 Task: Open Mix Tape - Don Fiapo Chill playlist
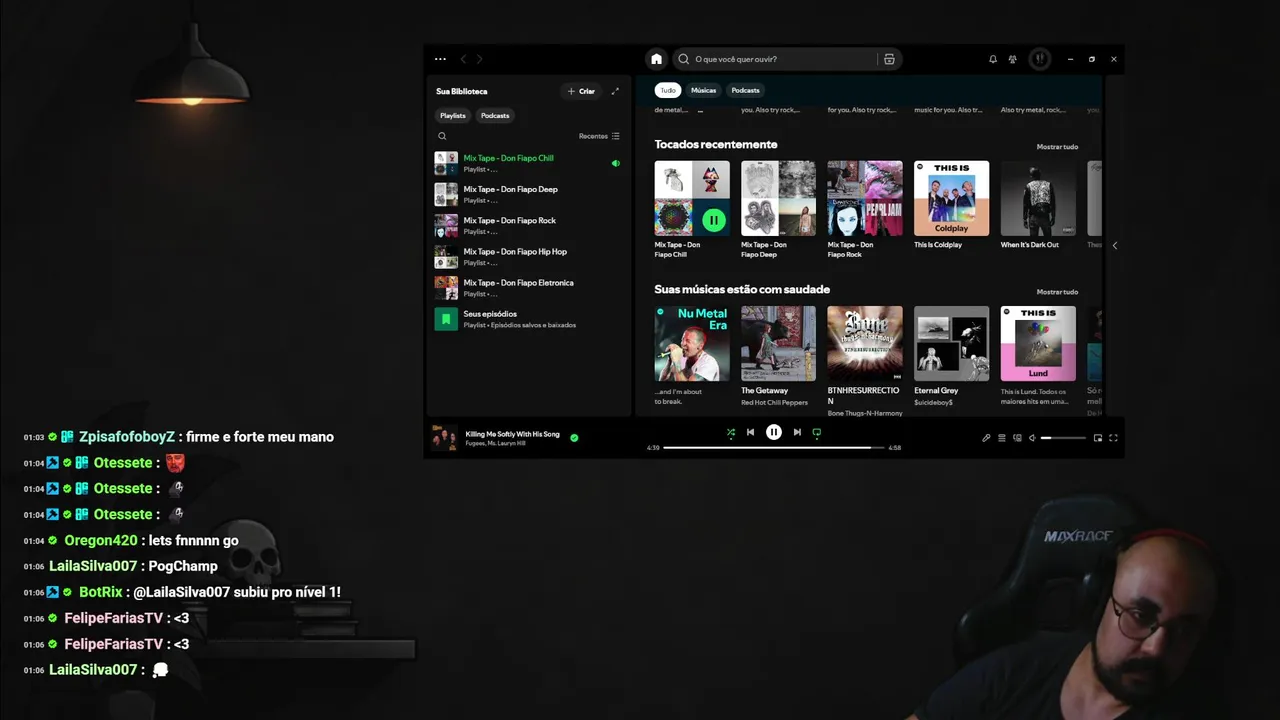coord(528,163)
